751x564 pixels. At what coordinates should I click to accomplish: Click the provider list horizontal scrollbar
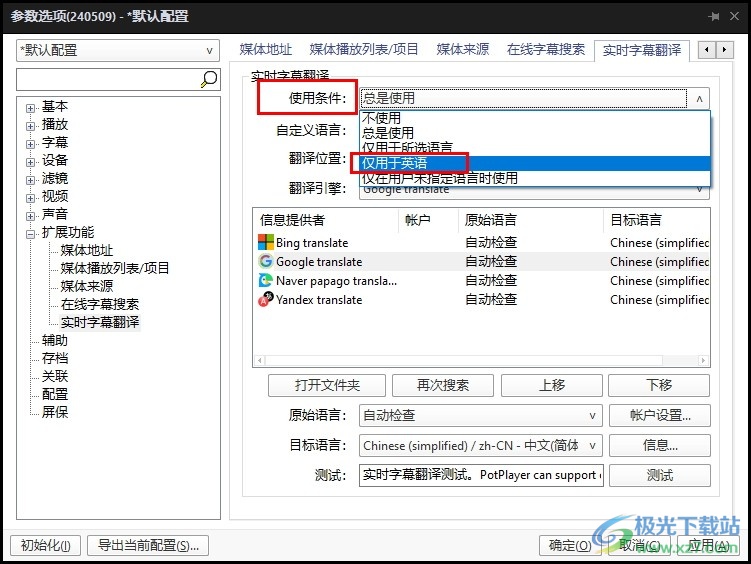pyautogui.click(x=481, y=360)
